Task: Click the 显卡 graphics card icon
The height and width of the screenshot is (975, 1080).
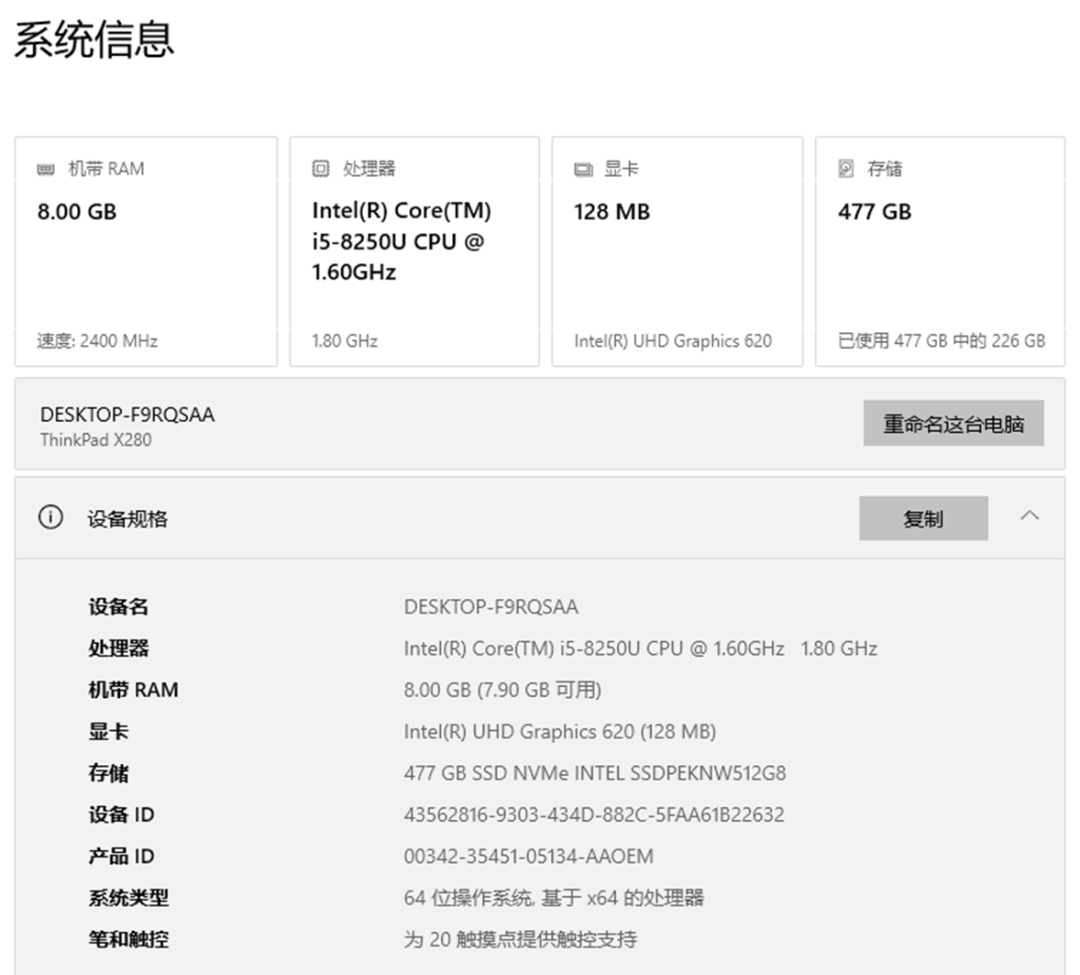Action: (x=584, y=169)
